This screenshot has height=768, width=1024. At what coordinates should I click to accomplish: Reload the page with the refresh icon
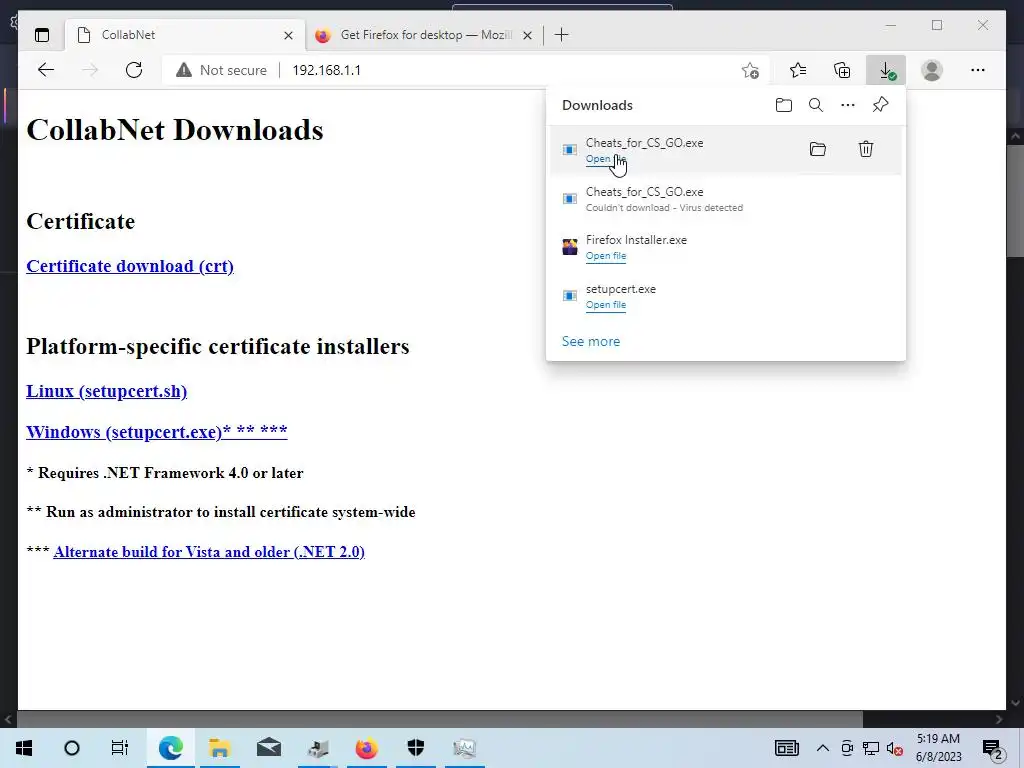(134, 70)
